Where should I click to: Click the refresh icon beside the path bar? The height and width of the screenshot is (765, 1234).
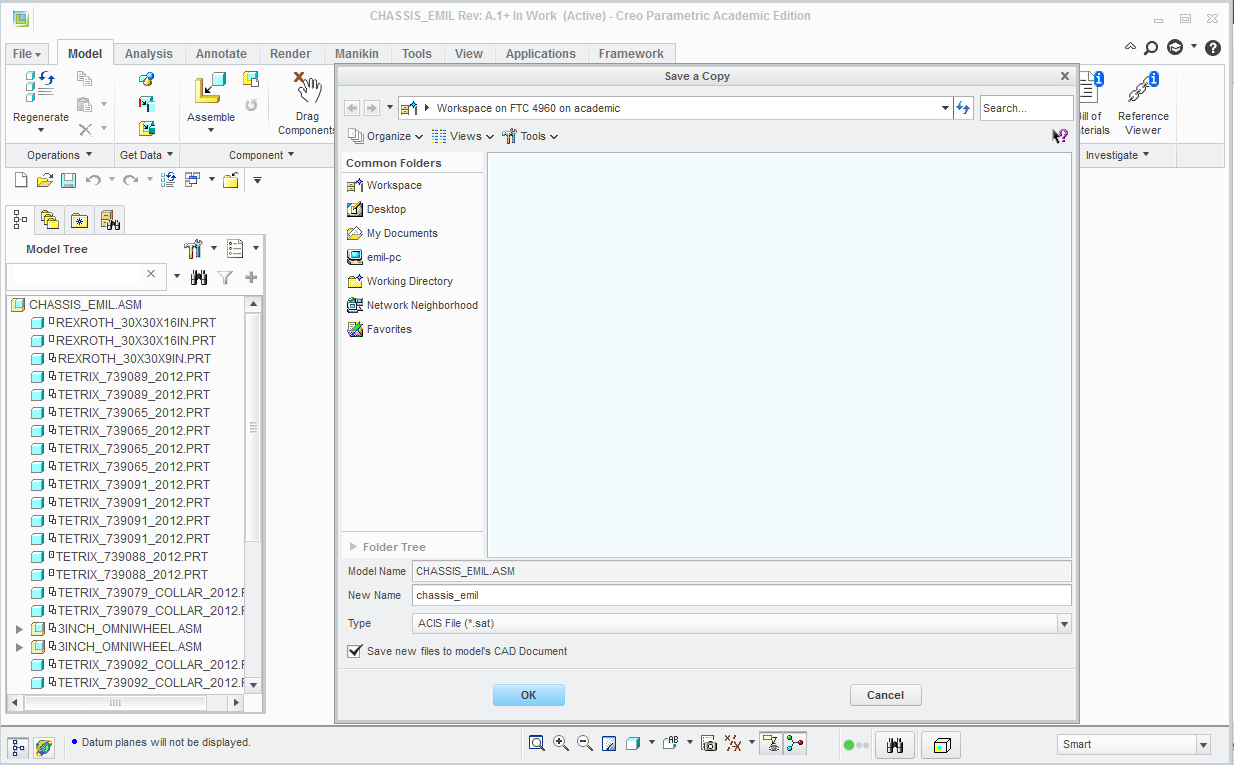pos(963,108)
